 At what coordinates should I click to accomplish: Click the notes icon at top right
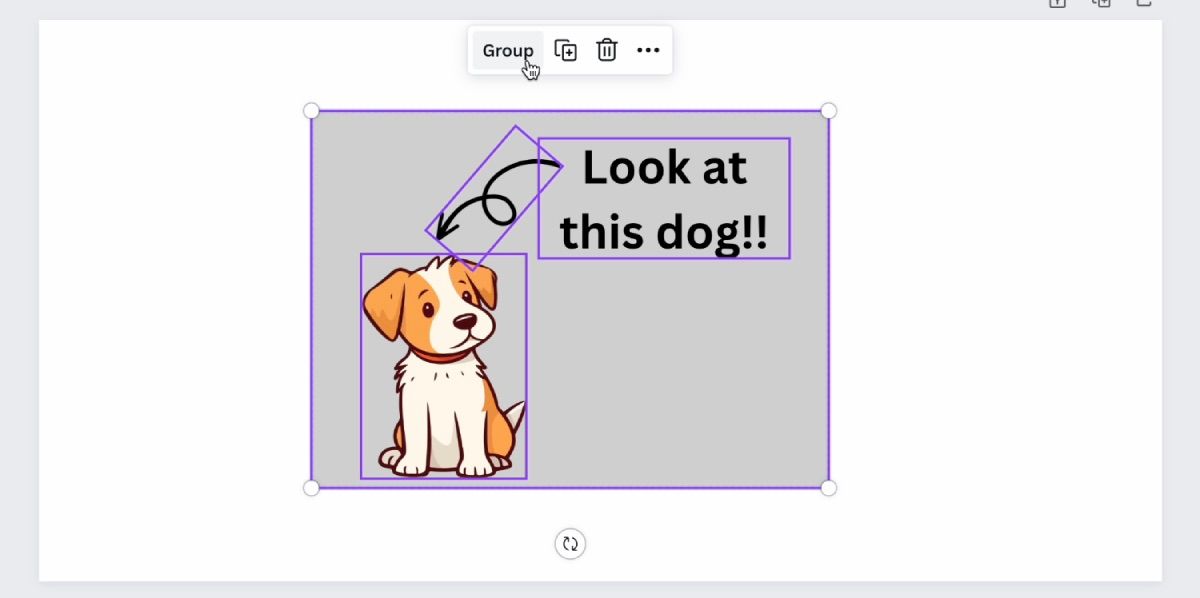1058,4
